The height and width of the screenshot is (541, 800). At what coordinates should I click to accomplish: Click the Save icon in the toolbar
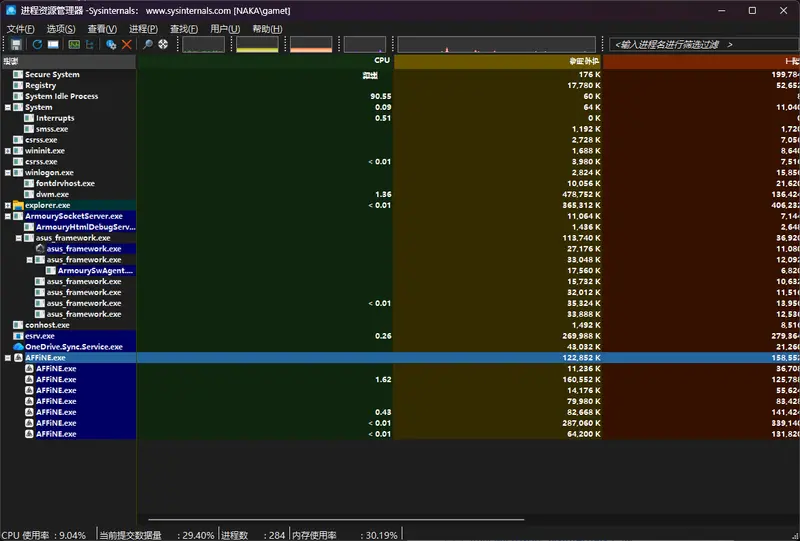coord(16,45)
